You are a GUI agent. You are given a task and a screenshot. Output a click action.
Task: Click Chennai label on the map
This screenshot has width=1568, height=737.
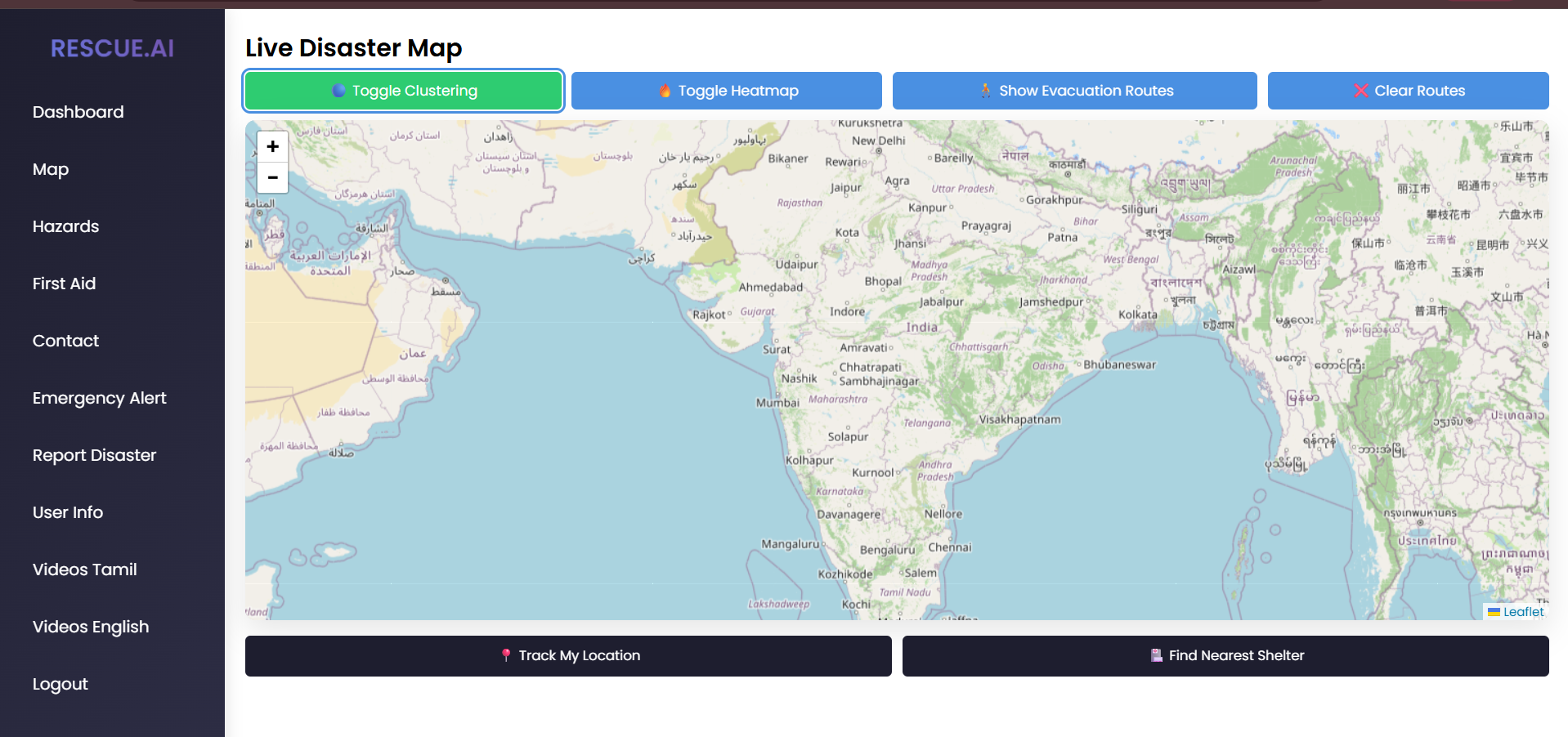click(x=950, y=547)
